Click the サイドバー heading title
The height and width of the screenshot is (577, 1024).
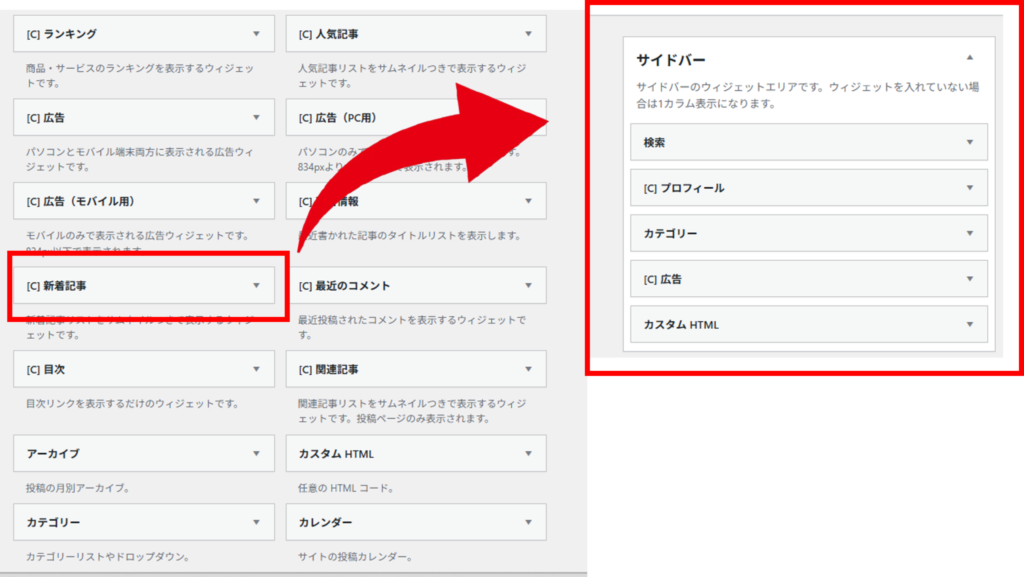pyautogui.click(x=671, y=59)
